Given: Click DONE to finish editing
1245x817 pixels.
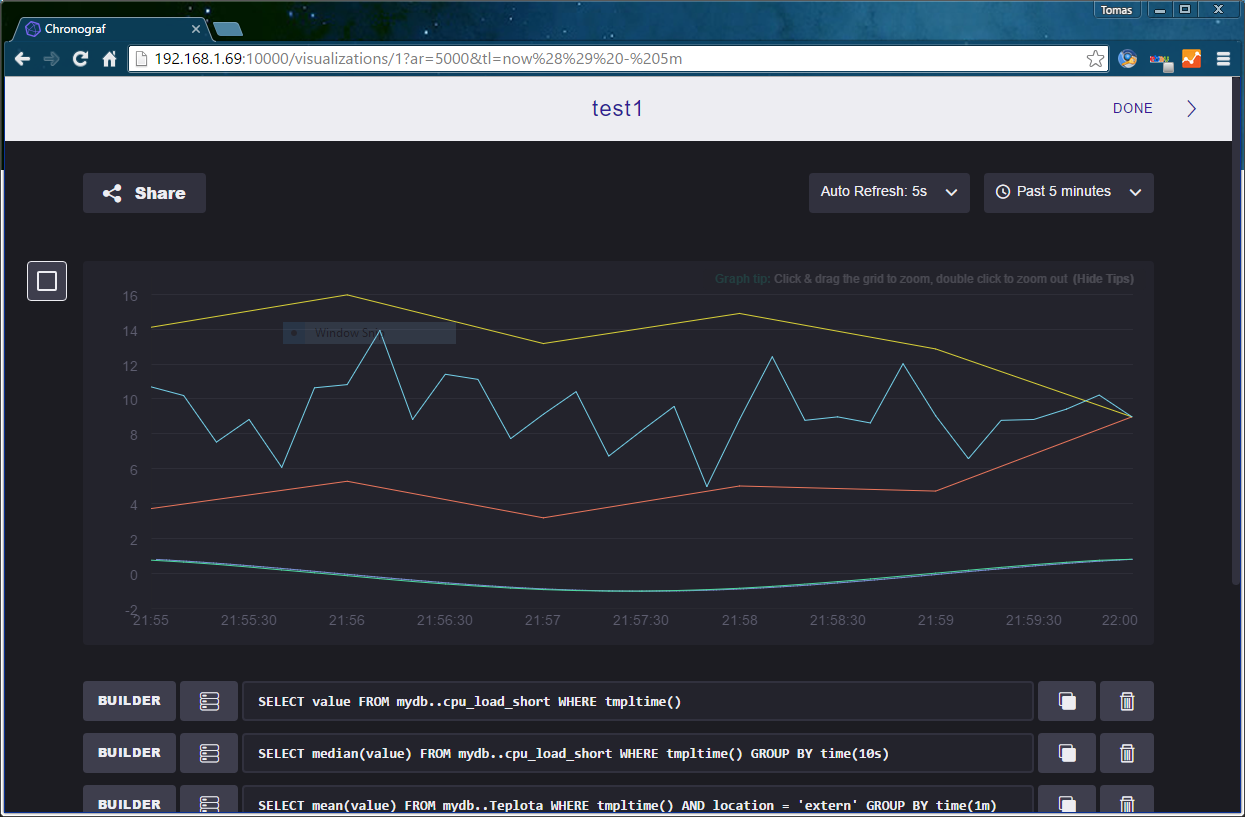Looking at the screenshot, I should (x=1132, y=108).
